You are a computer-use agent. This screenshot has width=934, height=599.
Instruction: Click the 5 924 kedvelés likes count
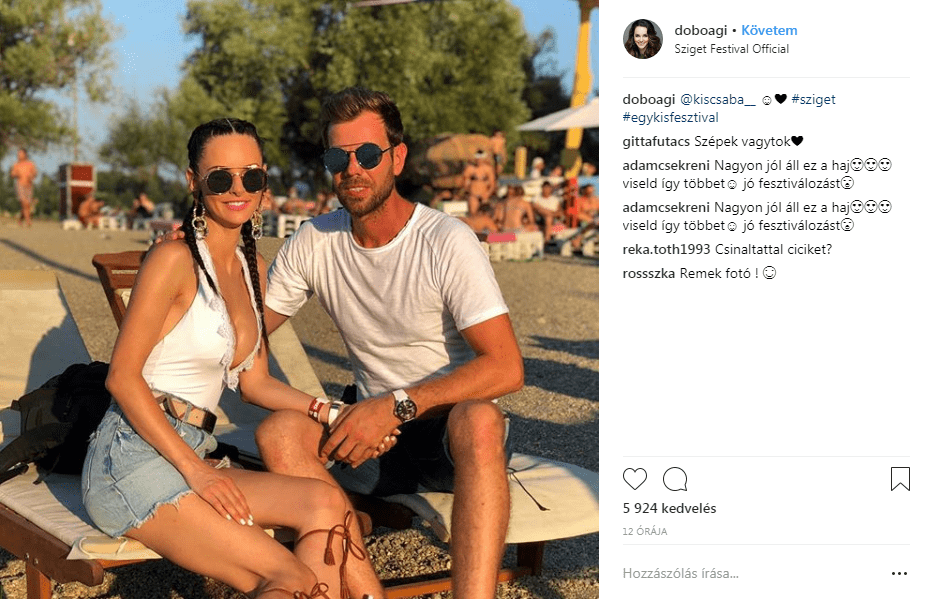670,508
